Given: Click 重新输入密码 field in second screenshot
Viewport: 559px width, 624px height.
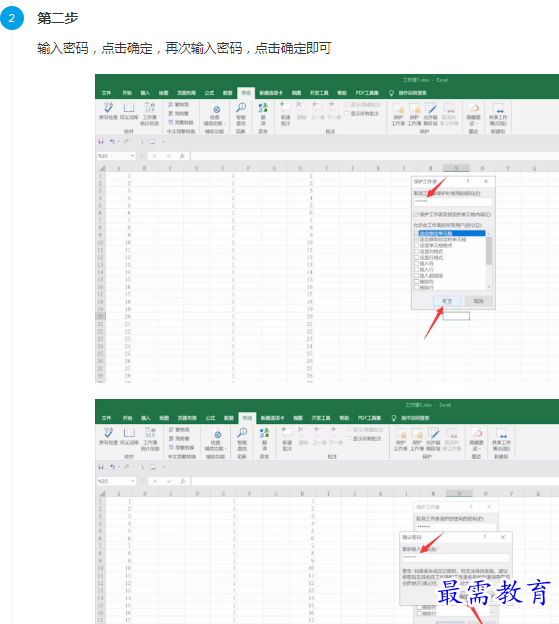Looking at the screenshot, I should 456,557.
